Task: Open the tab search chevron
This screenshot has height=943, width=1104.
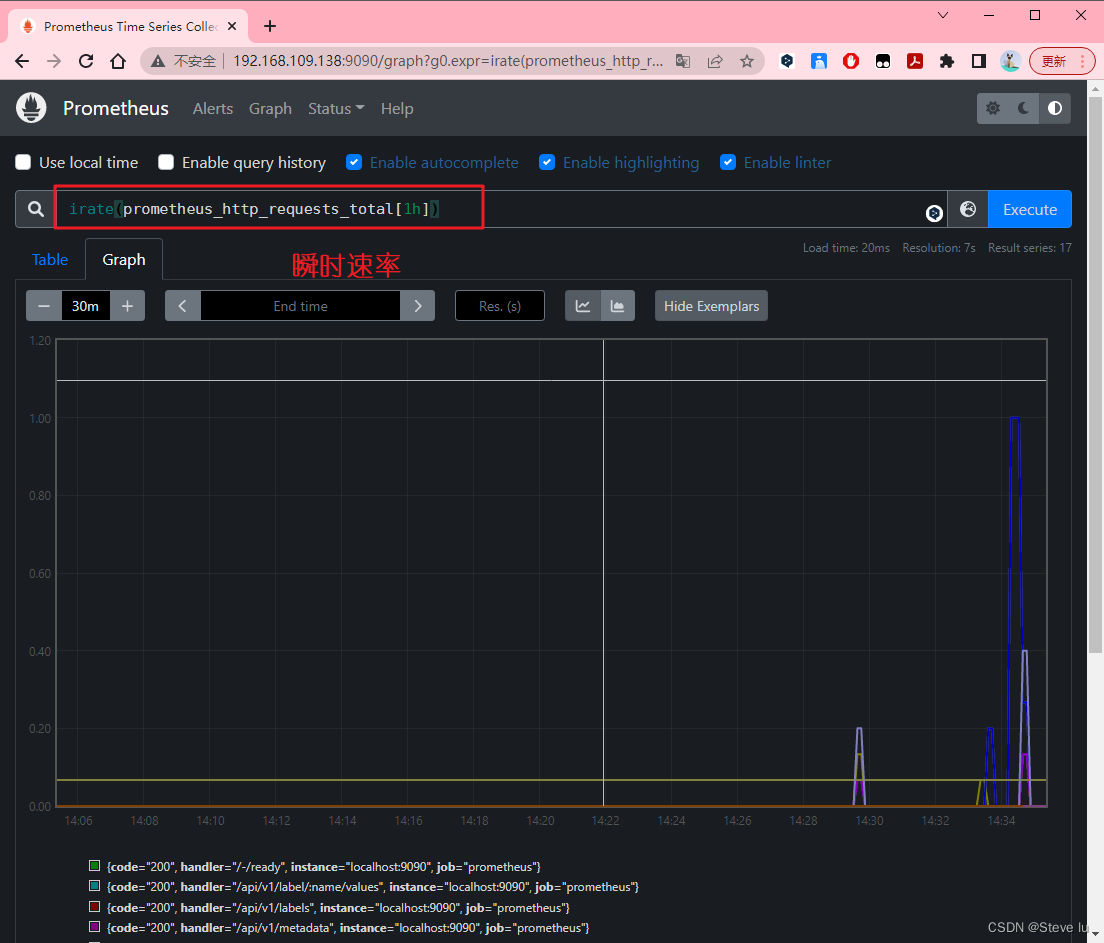Action: [x=943, y=15]
